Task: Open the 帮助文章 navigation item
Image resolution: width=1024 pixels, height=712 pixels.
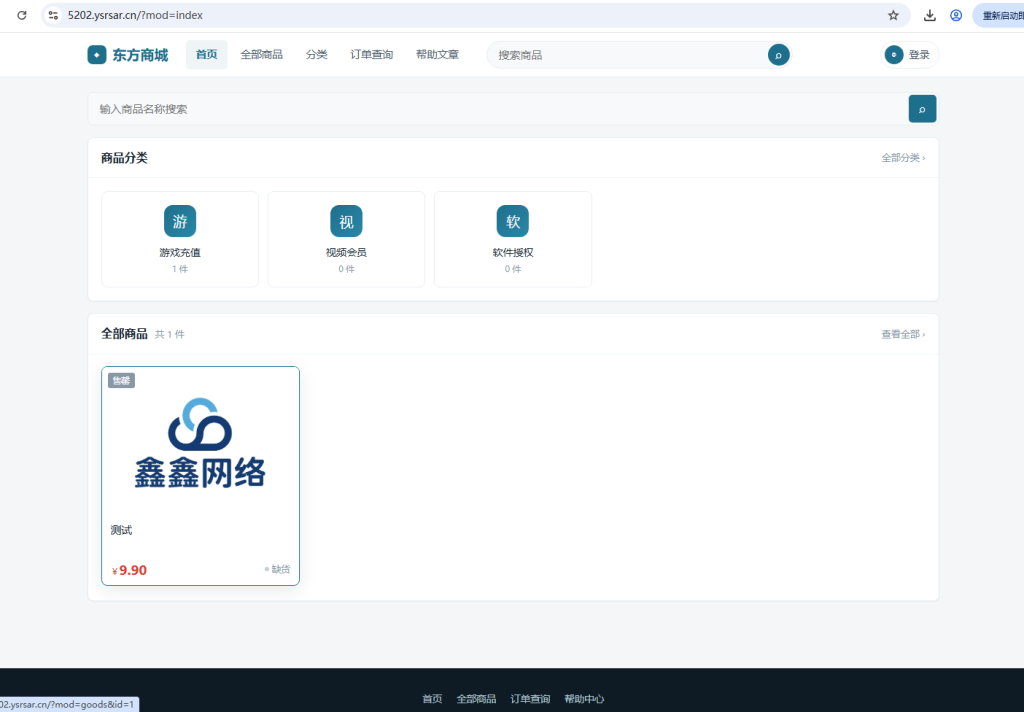Action: (x=438, y=55)
